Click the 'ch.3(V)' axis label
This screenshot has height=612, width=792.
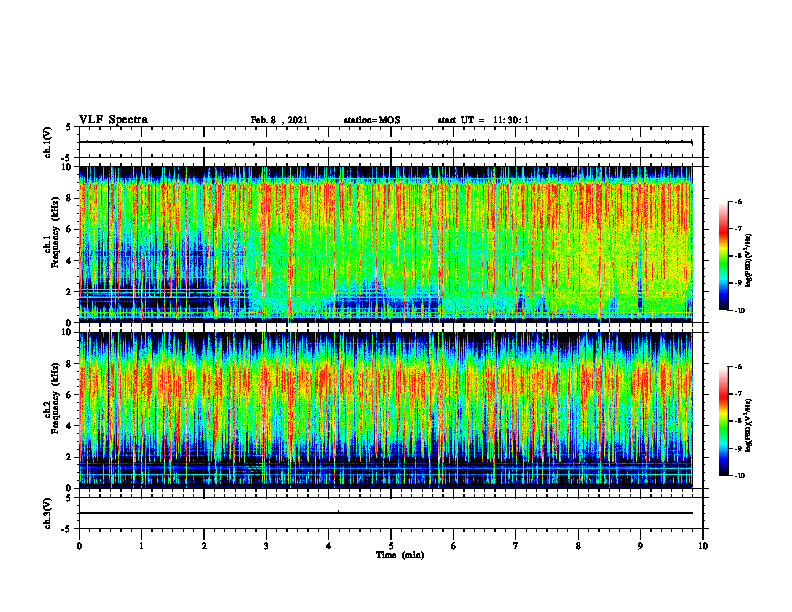[x=47, y=513]
